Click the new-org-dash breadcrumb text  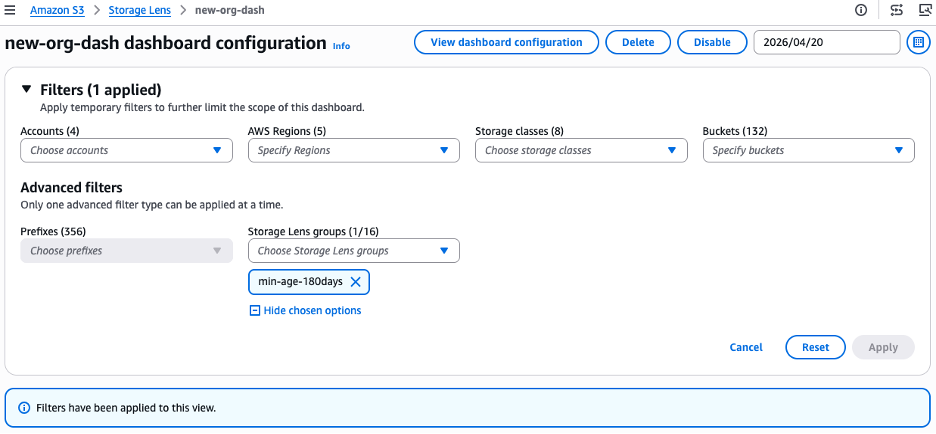click(230, 10)
